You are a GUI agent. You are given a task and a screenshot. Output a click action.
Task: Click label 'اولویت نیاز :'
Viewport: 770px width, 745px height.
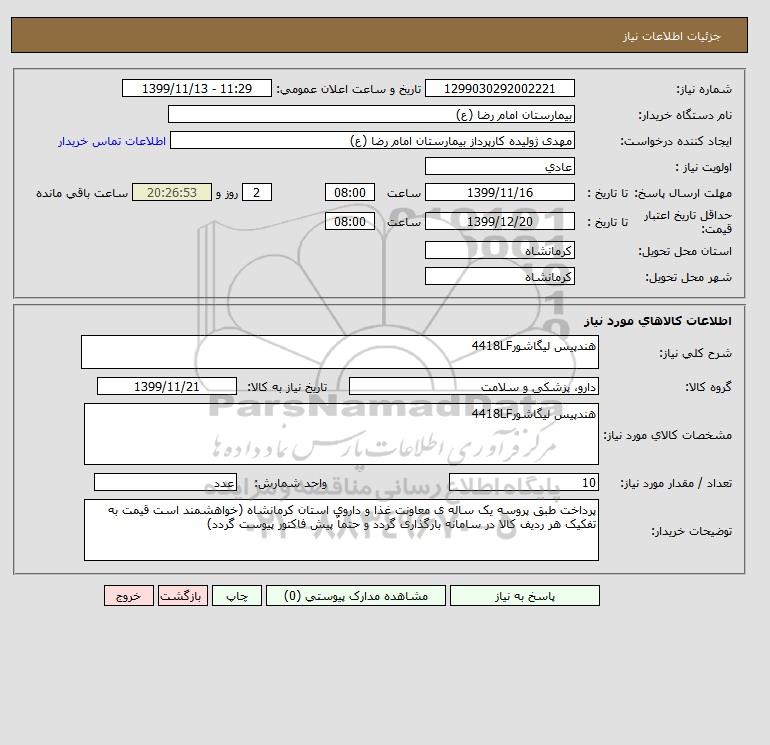coord(704,167)
